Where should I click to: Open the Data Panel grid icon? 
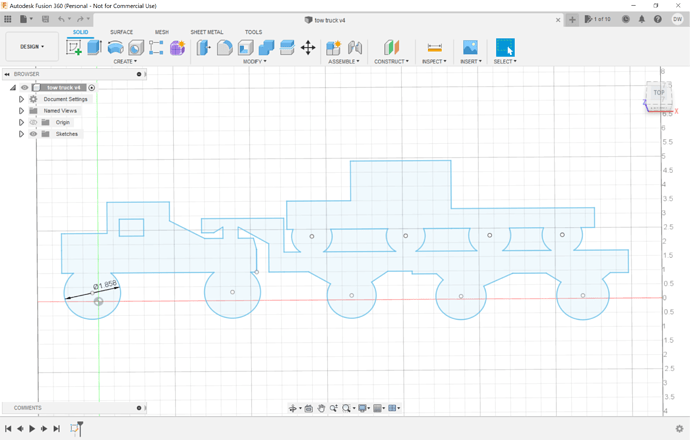7,19
